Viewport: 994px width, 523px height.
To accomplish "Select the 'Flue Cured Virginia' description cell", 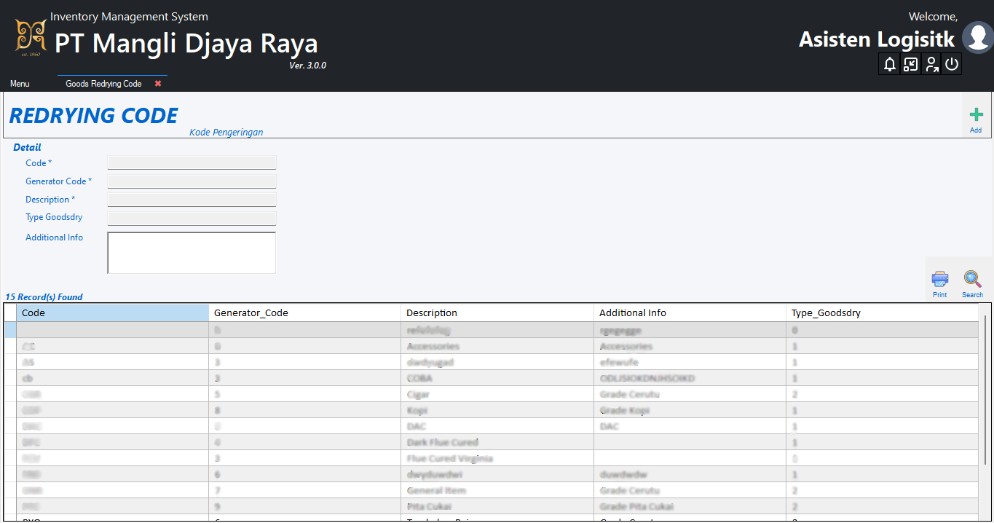I will point(496,458).
